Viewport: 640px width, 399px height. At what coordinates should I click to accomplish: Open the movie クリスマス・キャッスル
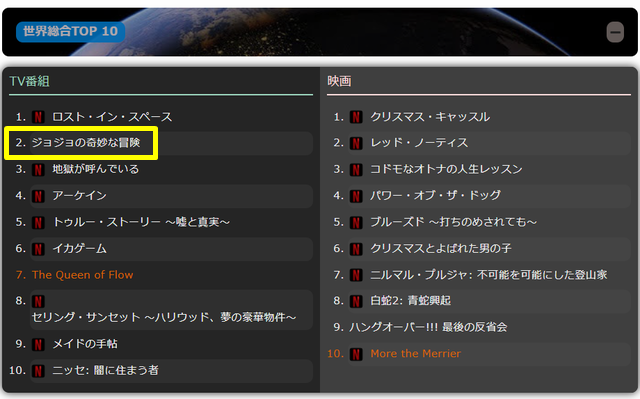(x=430, y=117)
